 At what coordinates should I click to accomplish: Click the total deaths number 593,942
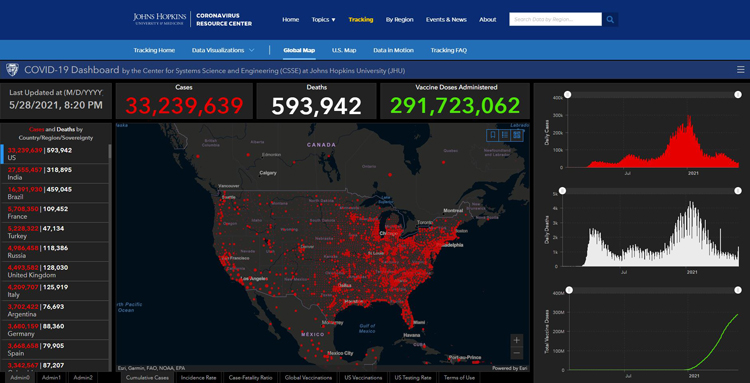(x=316, y=106)
